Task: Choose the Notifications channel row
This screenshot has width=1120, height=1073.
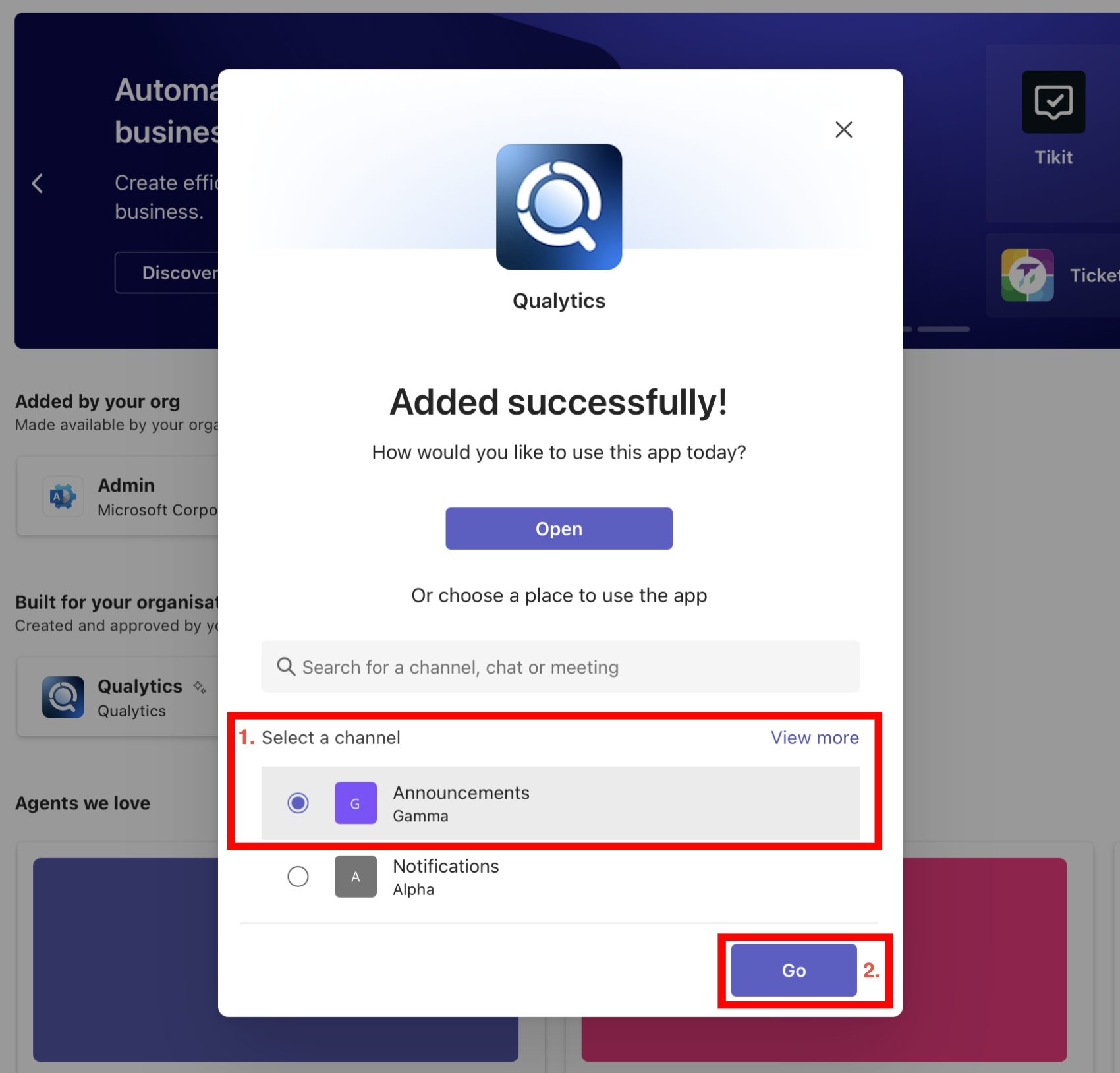Action: point(560,877)
